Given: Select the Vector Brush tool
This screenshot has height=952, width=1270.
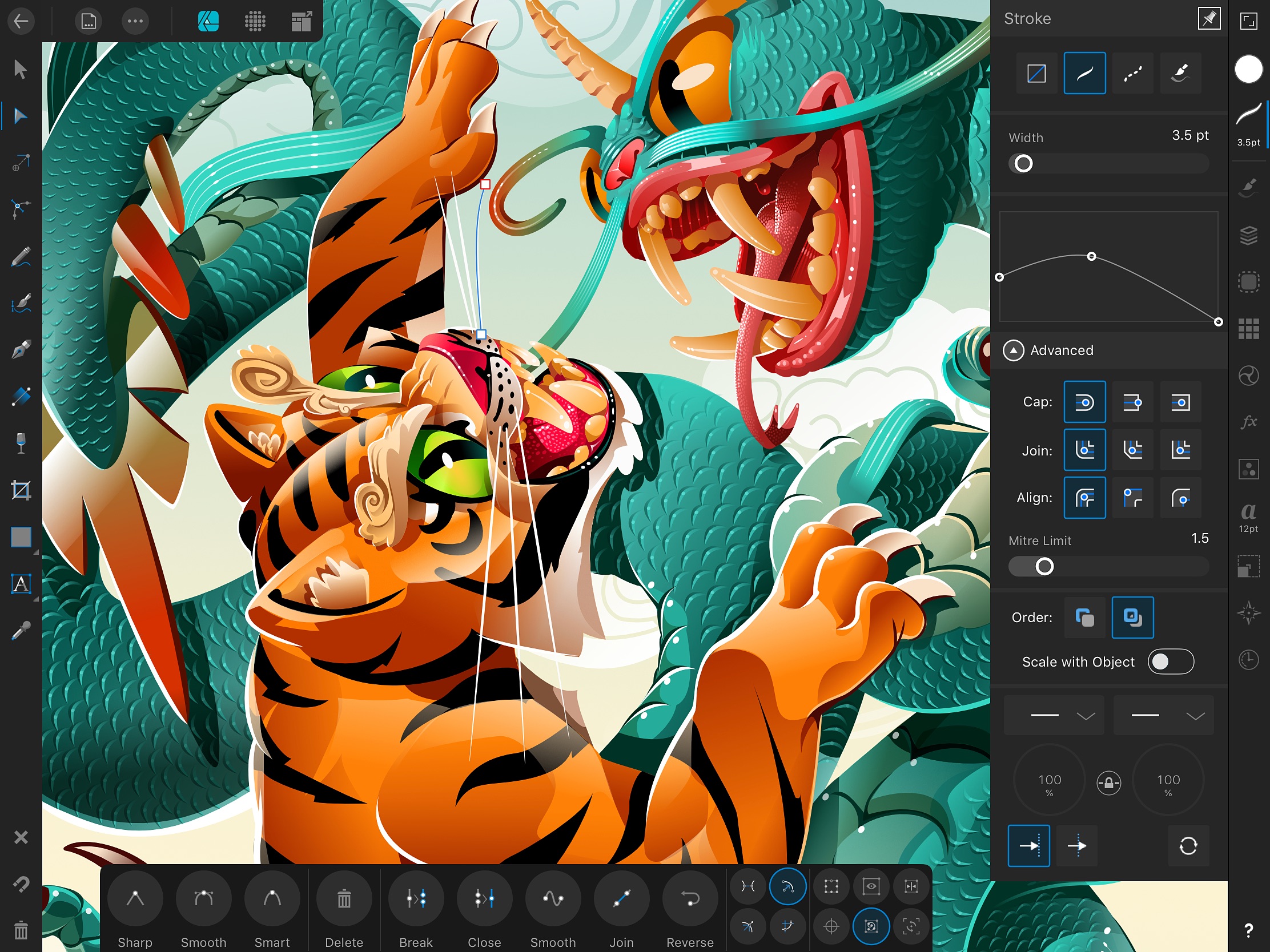Looking at the screenshot, I should tap(21, 303).
